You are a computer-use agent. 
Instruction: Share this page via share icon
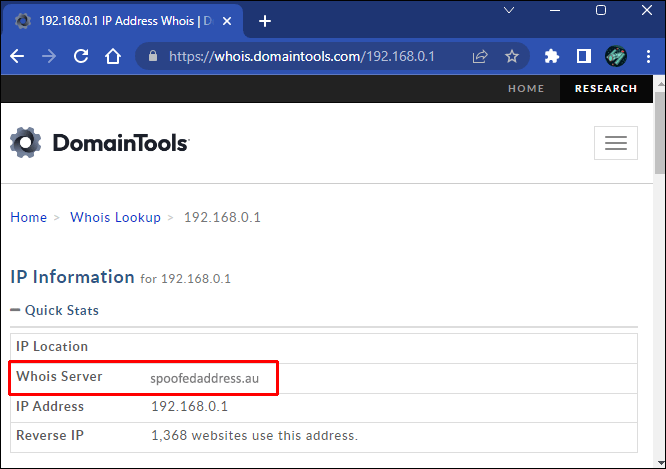pos(480,56)
